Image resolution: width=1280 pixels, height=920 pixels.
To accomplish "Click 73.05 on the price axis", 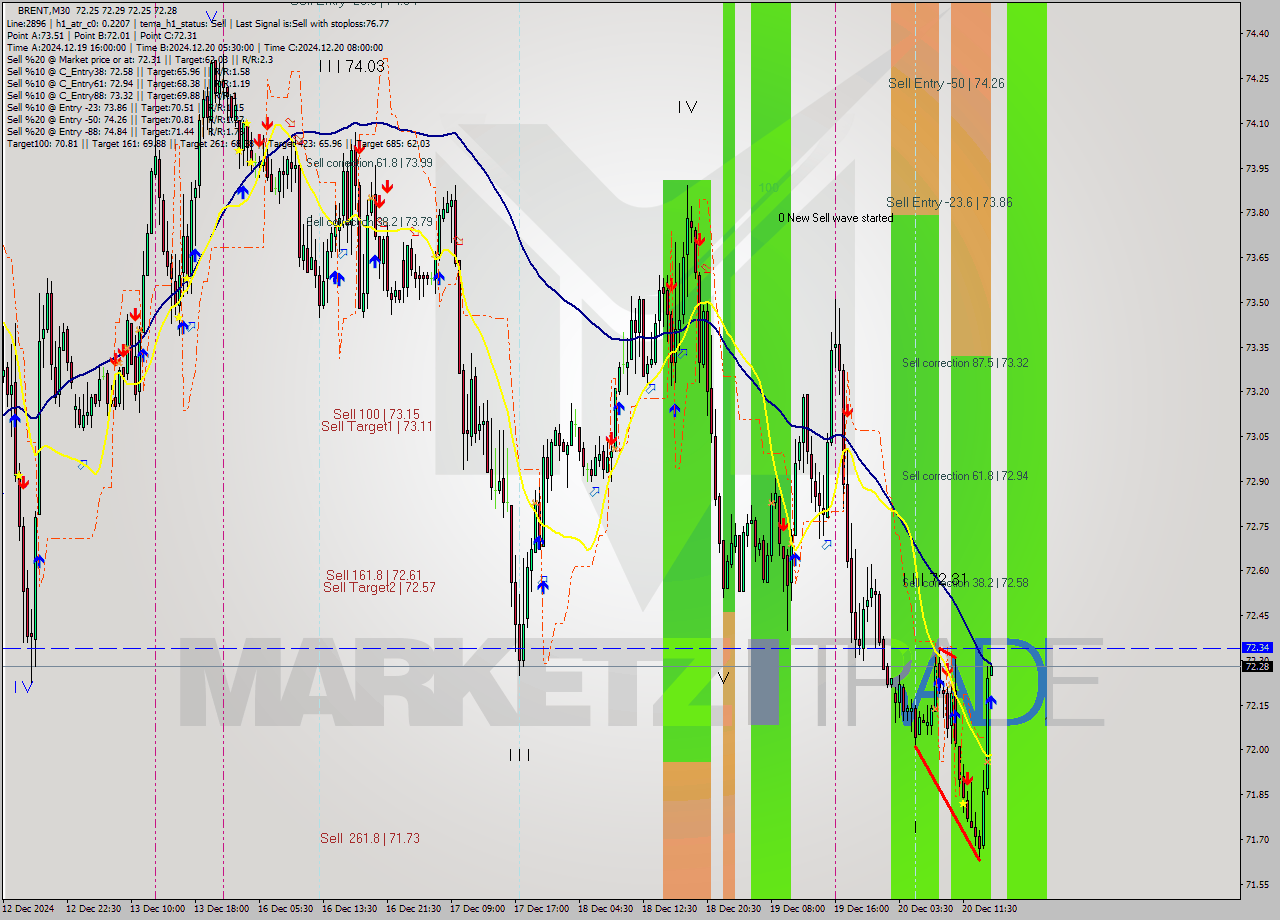I will point(1257,437).
